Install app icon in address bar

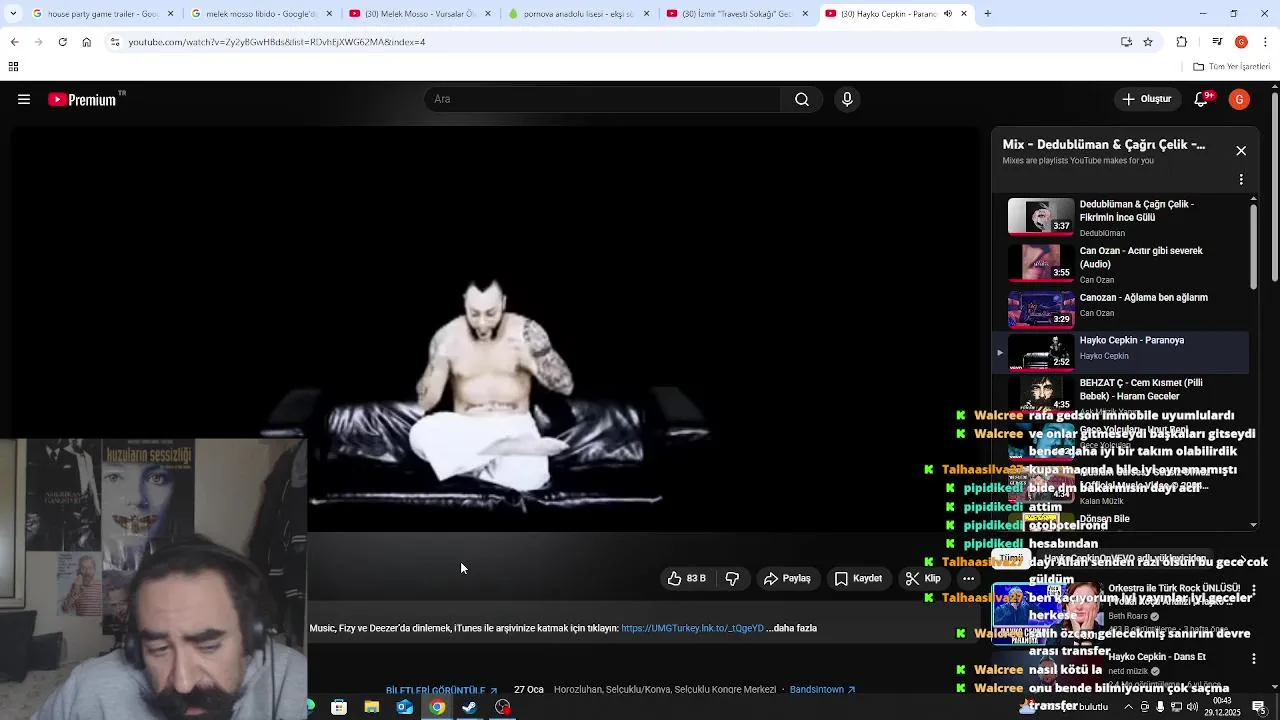(1126, 42)
